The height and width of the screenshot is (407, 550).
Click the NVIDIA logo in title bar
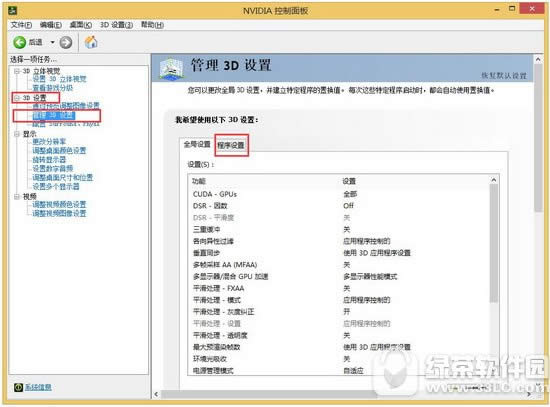click(x=12, y=11)
